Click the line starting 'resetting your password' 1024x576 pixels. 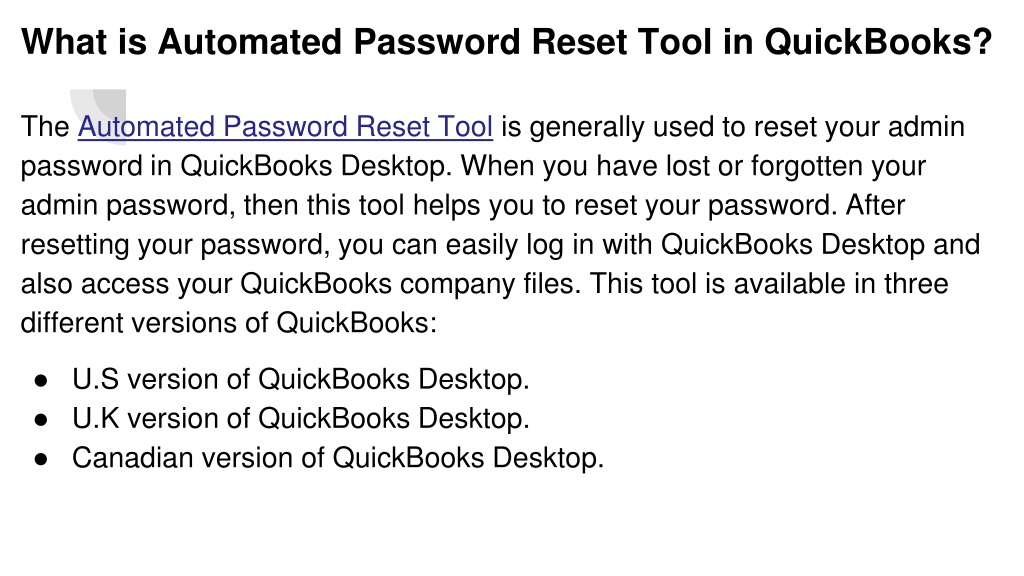pyautogui.click(x=500, y=244)
